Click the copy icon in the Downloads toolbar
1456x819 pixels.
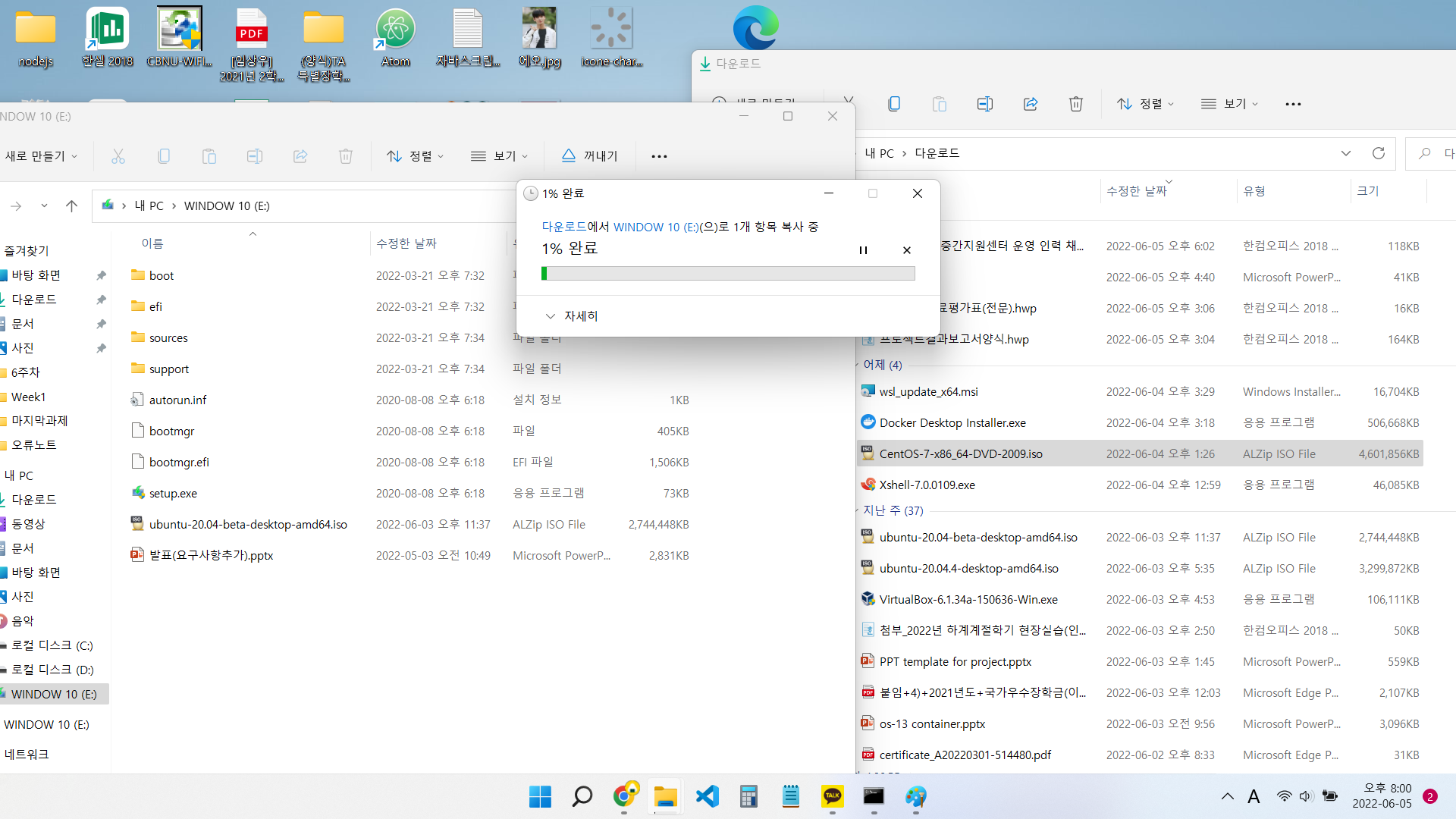coord(894,104)
